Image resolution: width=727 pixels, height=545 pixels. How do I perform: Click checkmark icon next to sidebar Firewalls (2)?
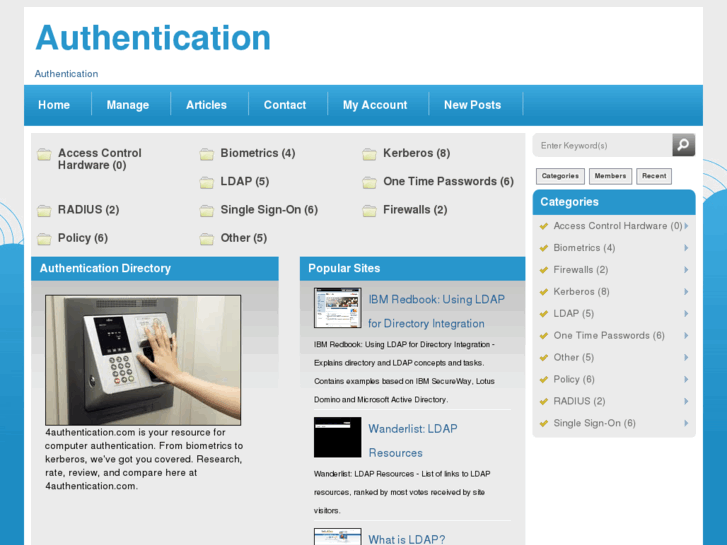[544, 270]
